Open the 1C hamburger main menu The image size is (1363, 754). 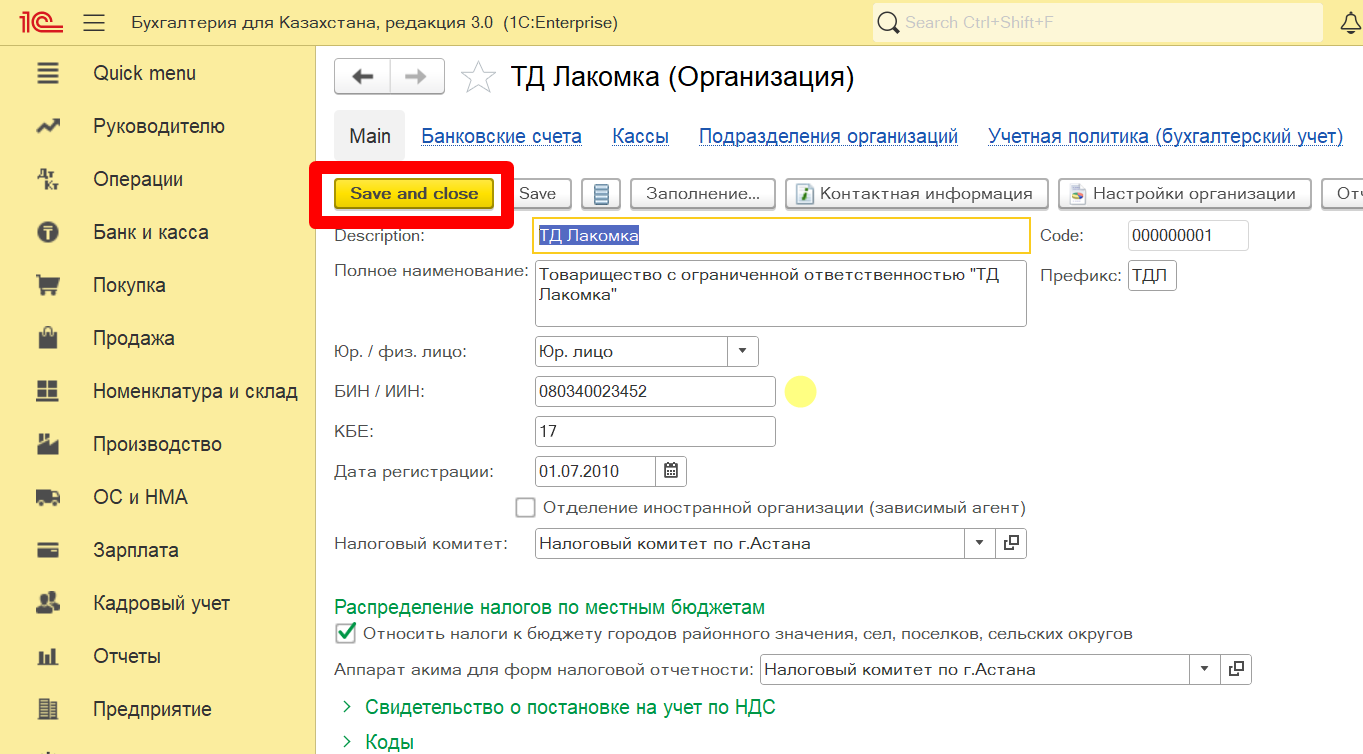94,23
